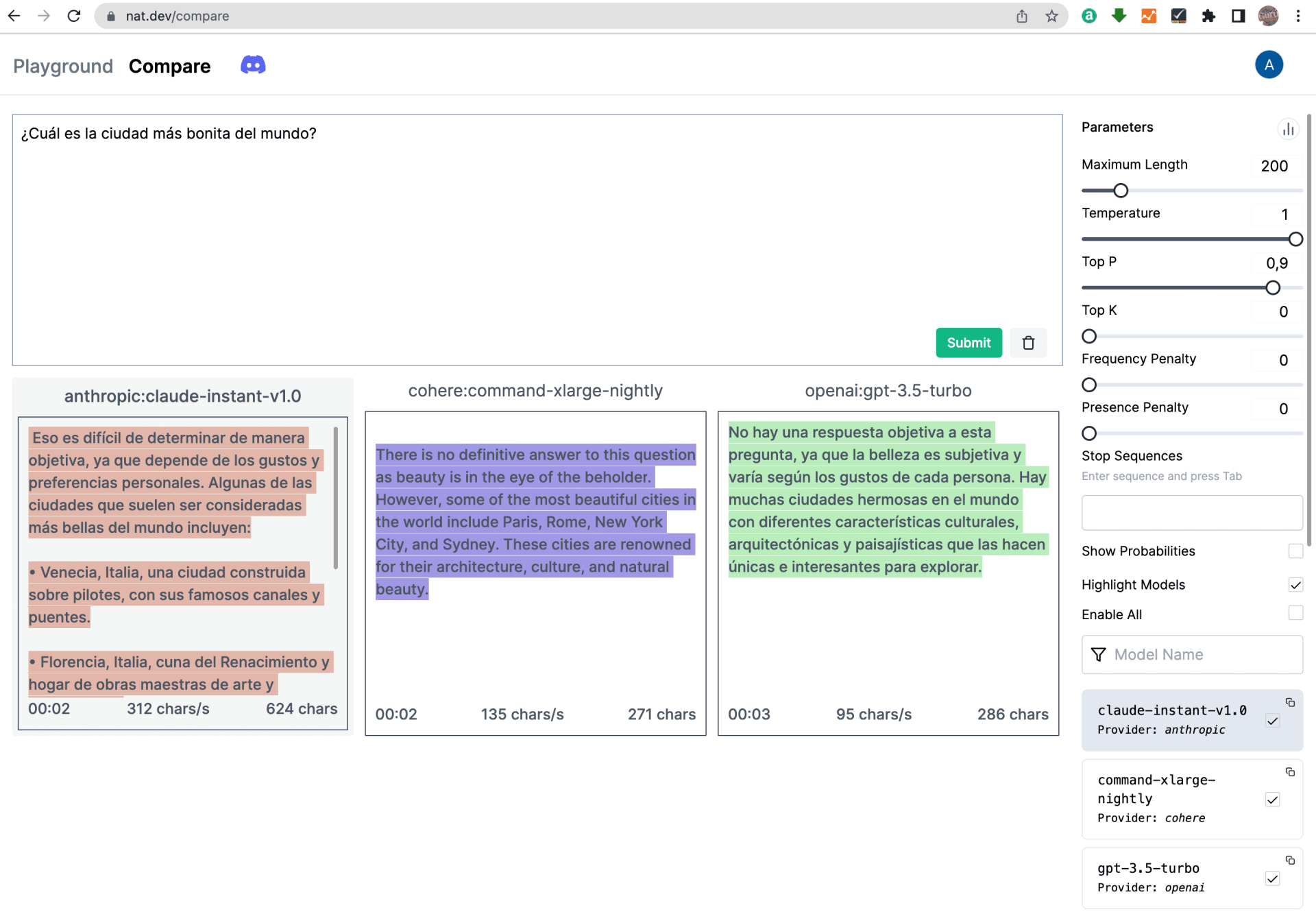
Task: Uncheck the command-xlarge-nightly model
Action: (x=1274, y=800)
